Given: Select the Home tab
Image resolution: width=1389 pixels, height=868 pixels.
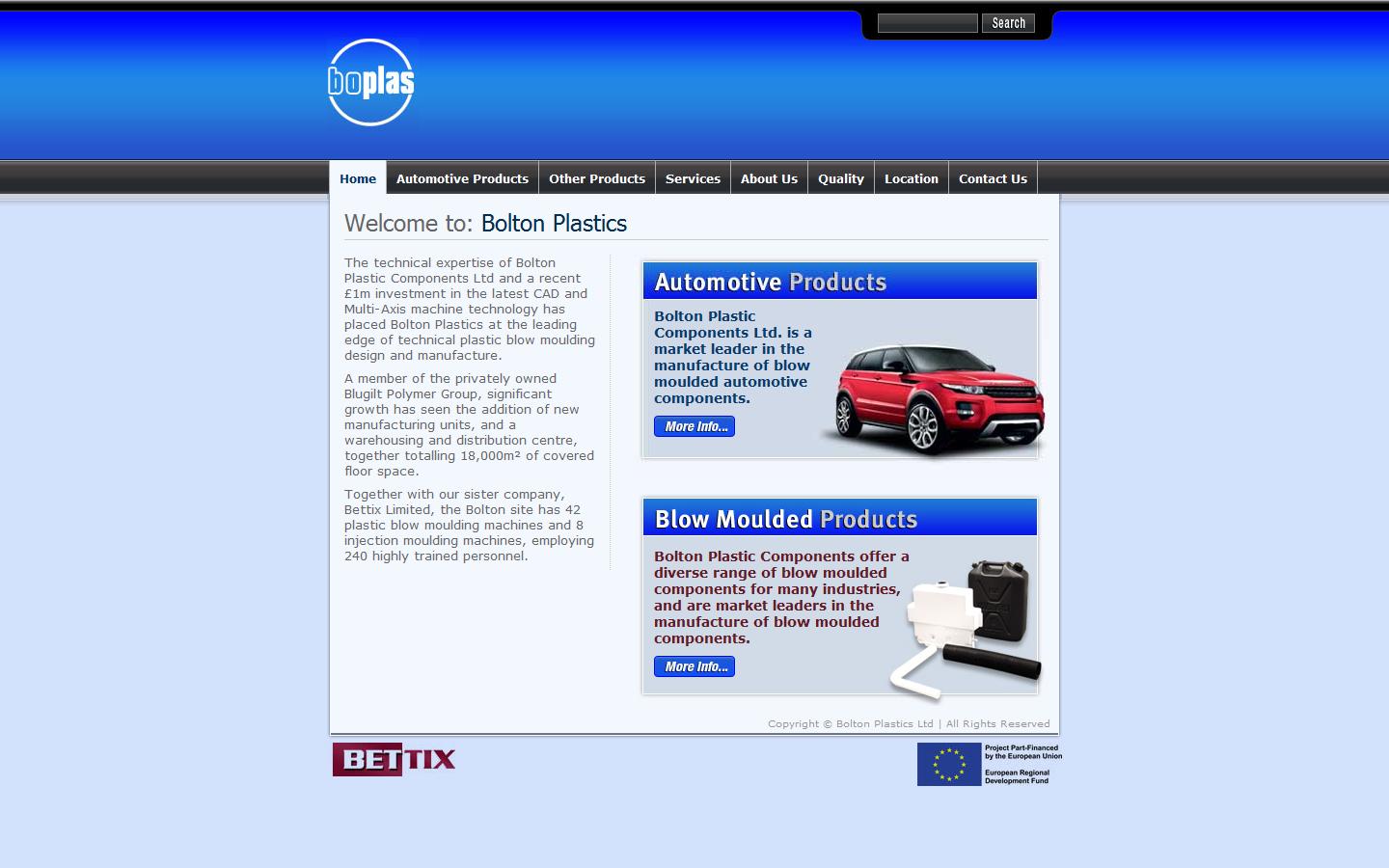Looking at the screenshot, I should [x=358, y=178].
